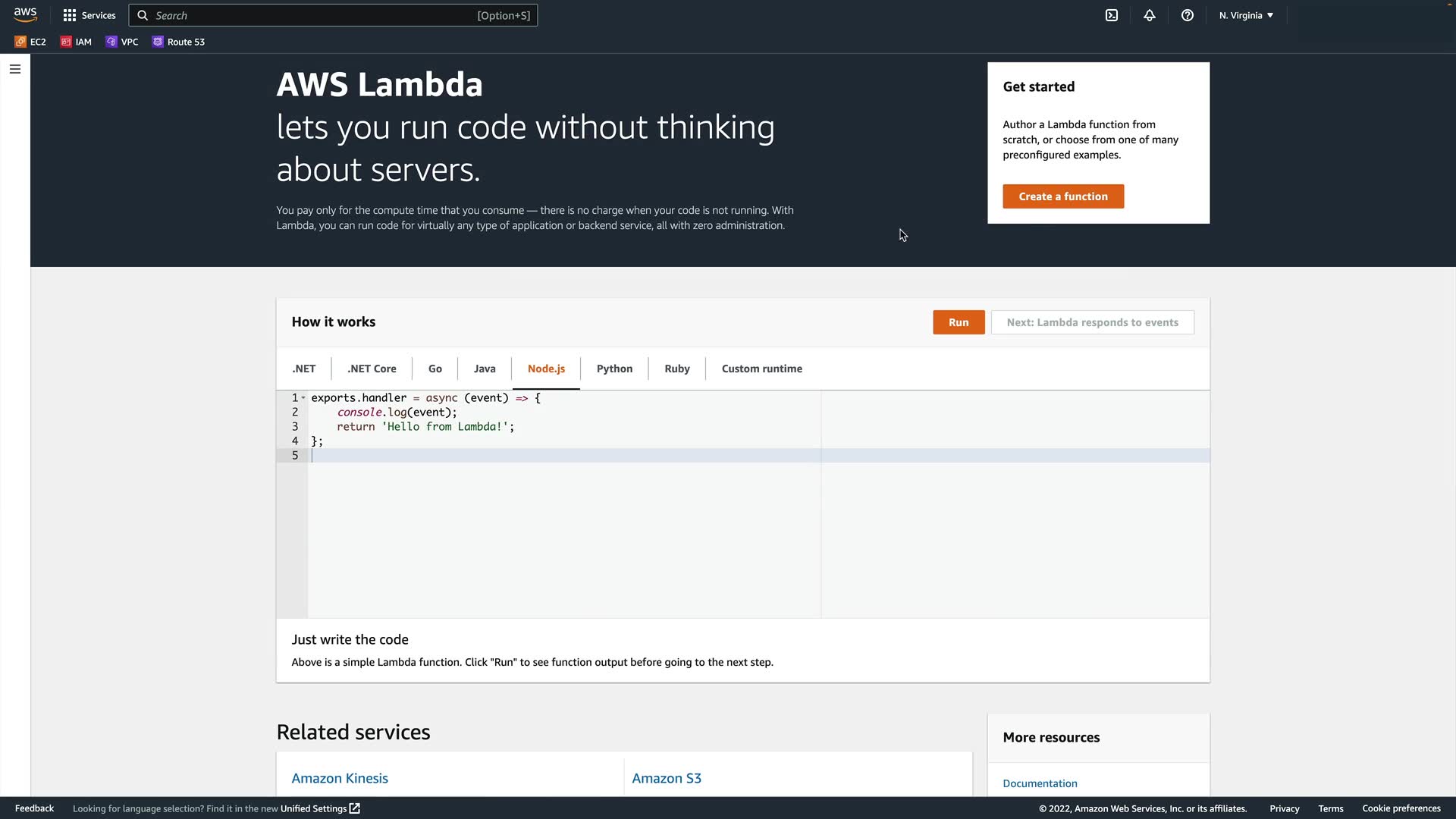Open the IAM shortcut in favorites bar

pos(76,42)
